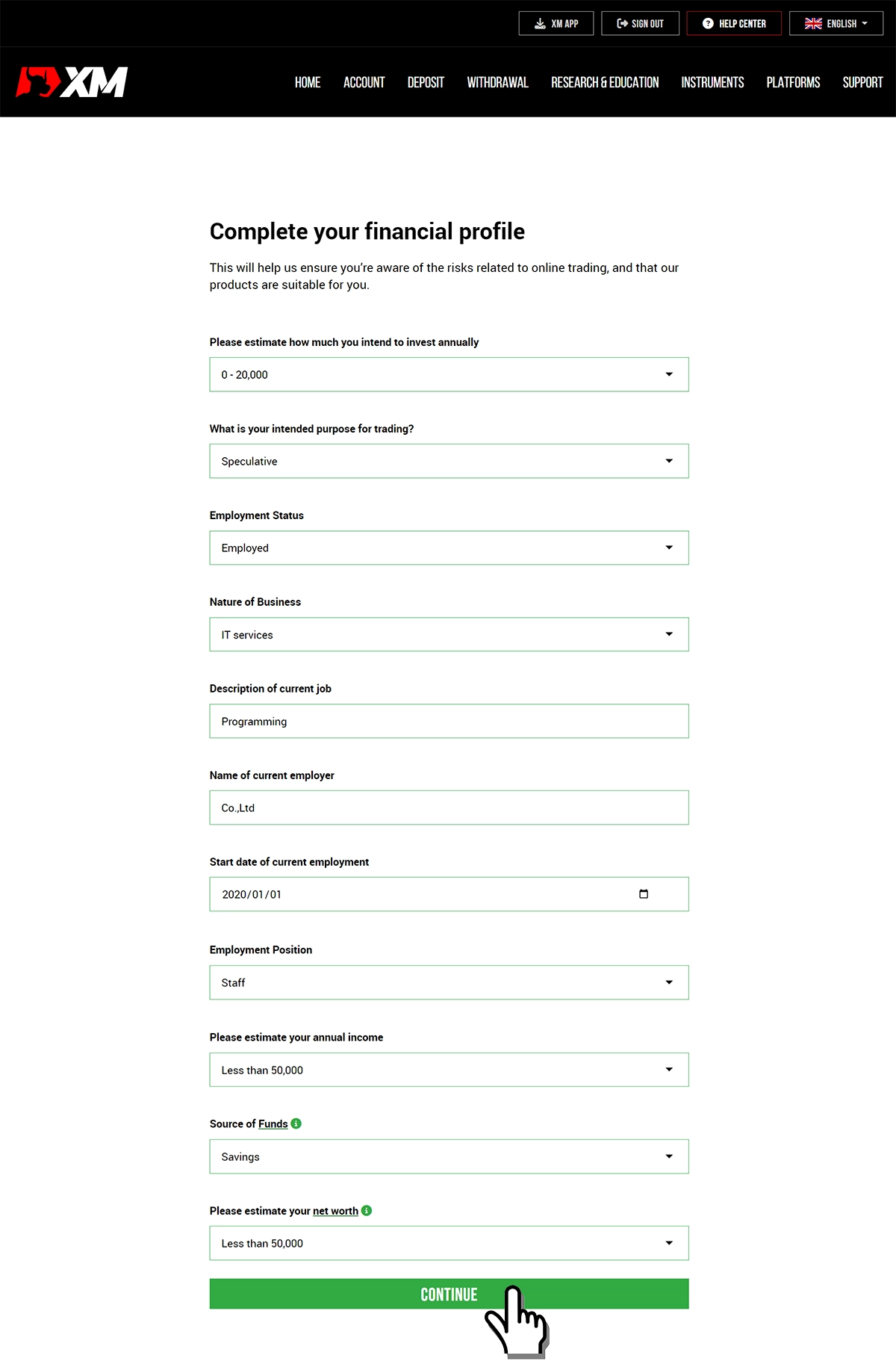
Task: Click the green Continue button
Action: pyautogui.click(x=449, y=1294)
